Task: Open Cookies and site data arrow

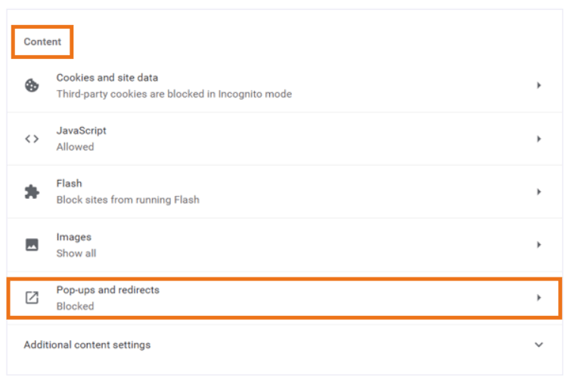Action: [x=539, y=85]
